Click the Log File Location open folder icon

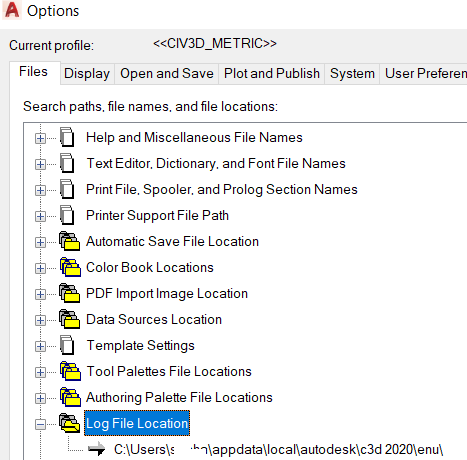[69, 423]
